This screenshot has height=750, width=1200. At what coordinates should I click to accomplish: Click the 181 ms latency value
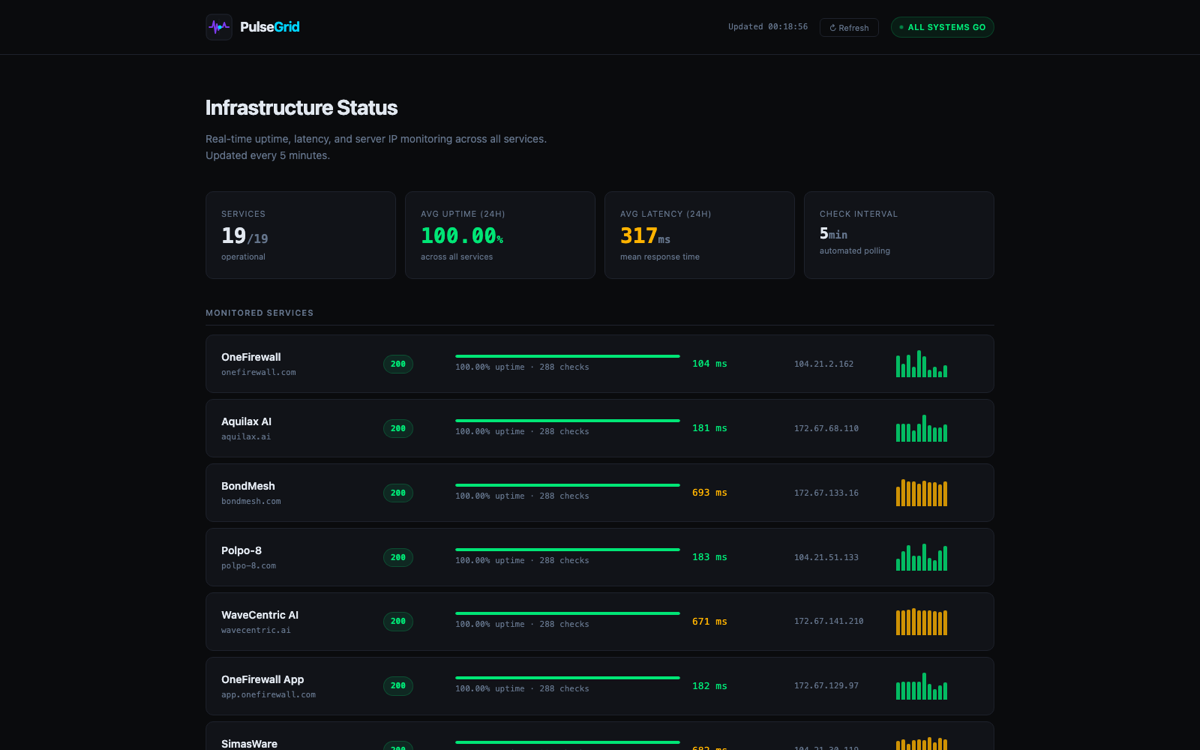click(710, 428)
